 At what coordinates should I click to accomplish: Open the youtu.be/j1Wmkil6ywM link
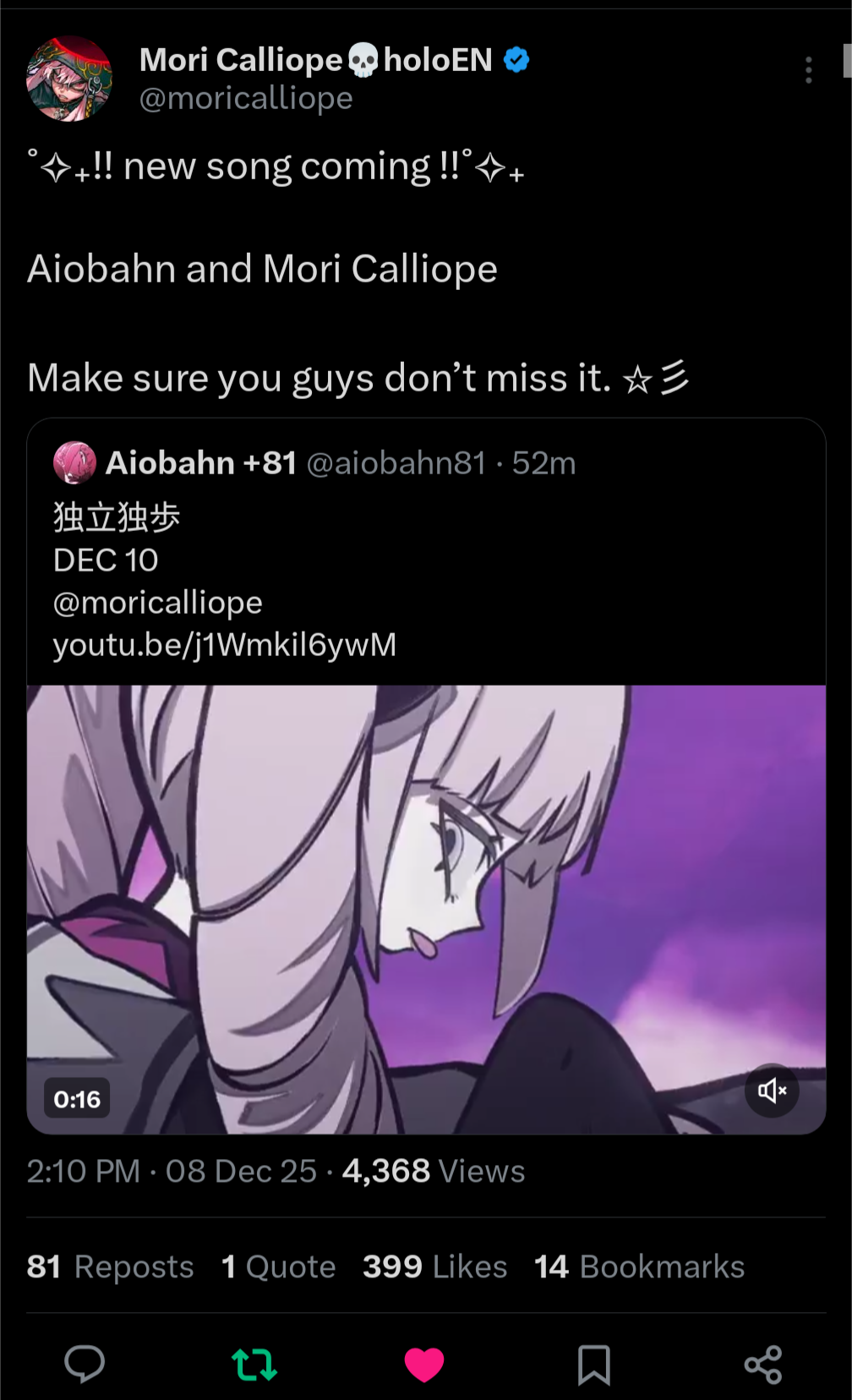coord(225,645)
